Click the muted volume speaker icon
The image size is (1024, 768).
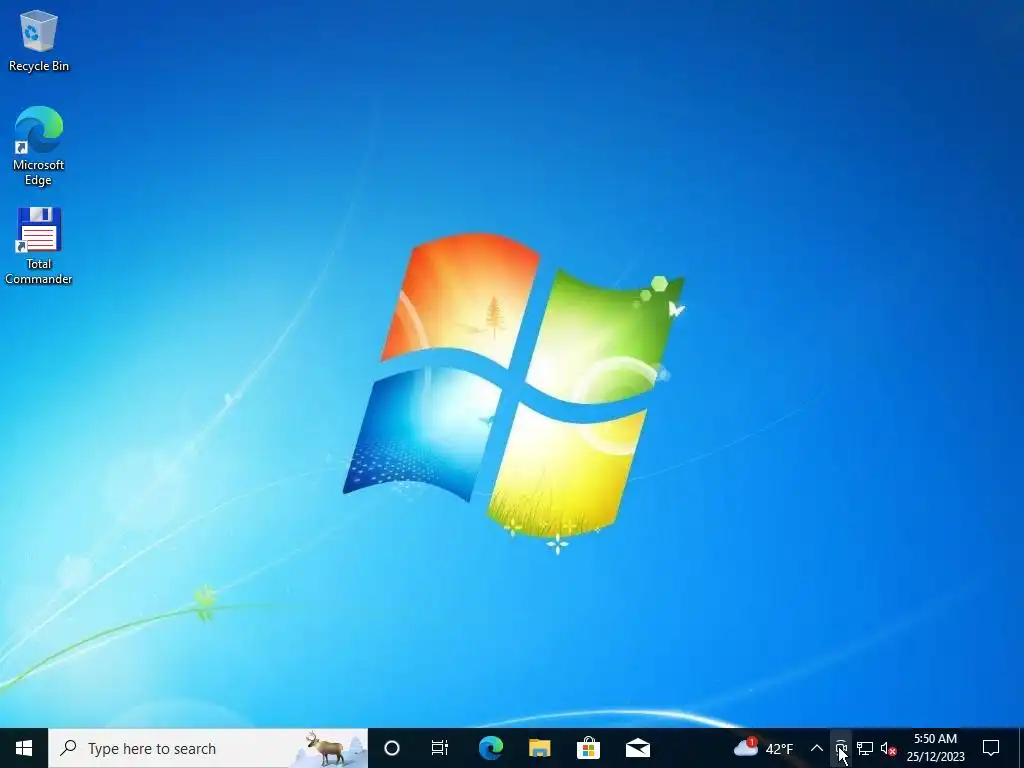click(888, 748)
